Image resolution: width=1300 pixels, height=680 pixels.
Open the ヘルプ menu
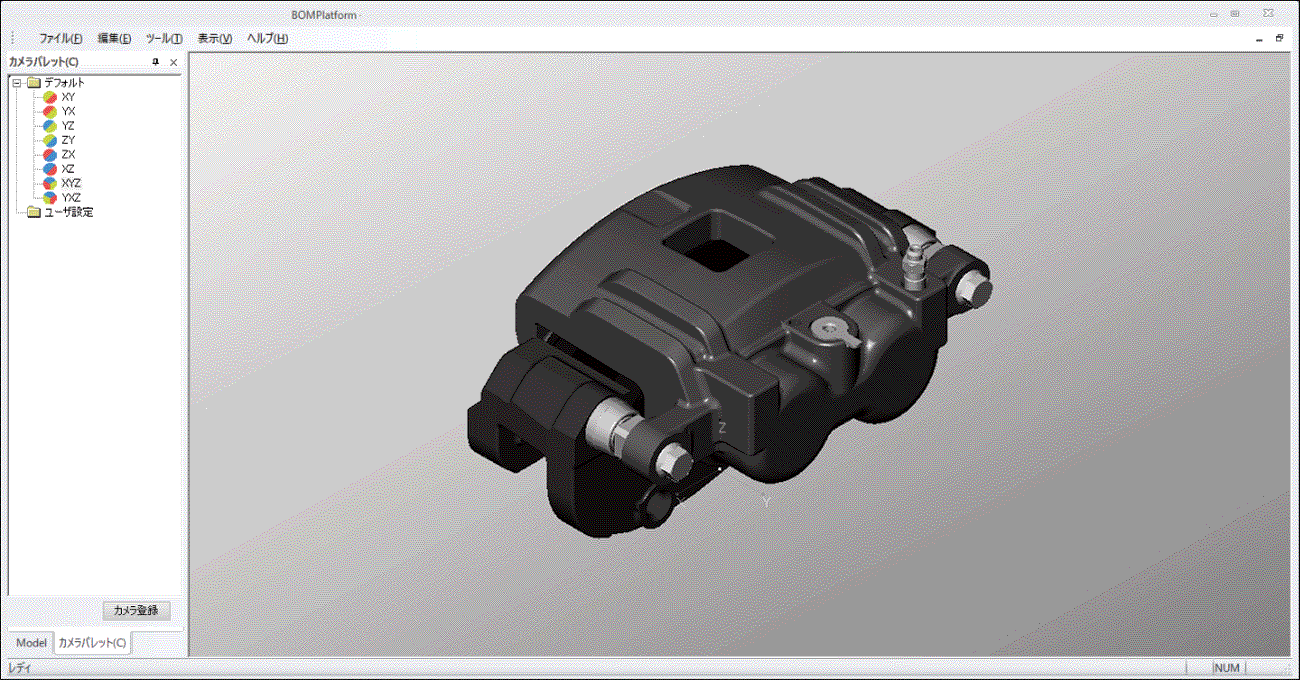tap(267, 39)
